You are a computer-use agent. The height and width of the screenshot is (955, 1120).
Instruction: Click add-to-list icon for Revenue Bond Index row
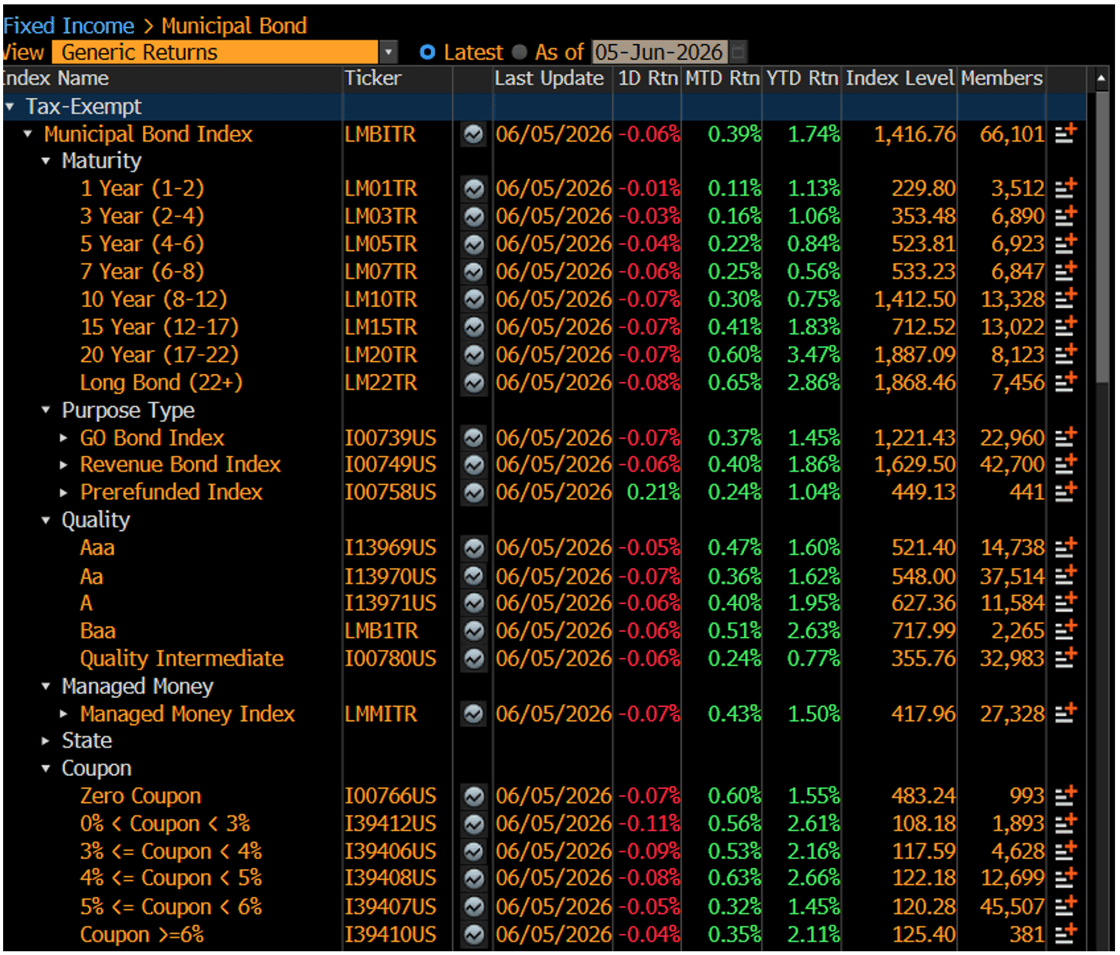click(1066, 464)
